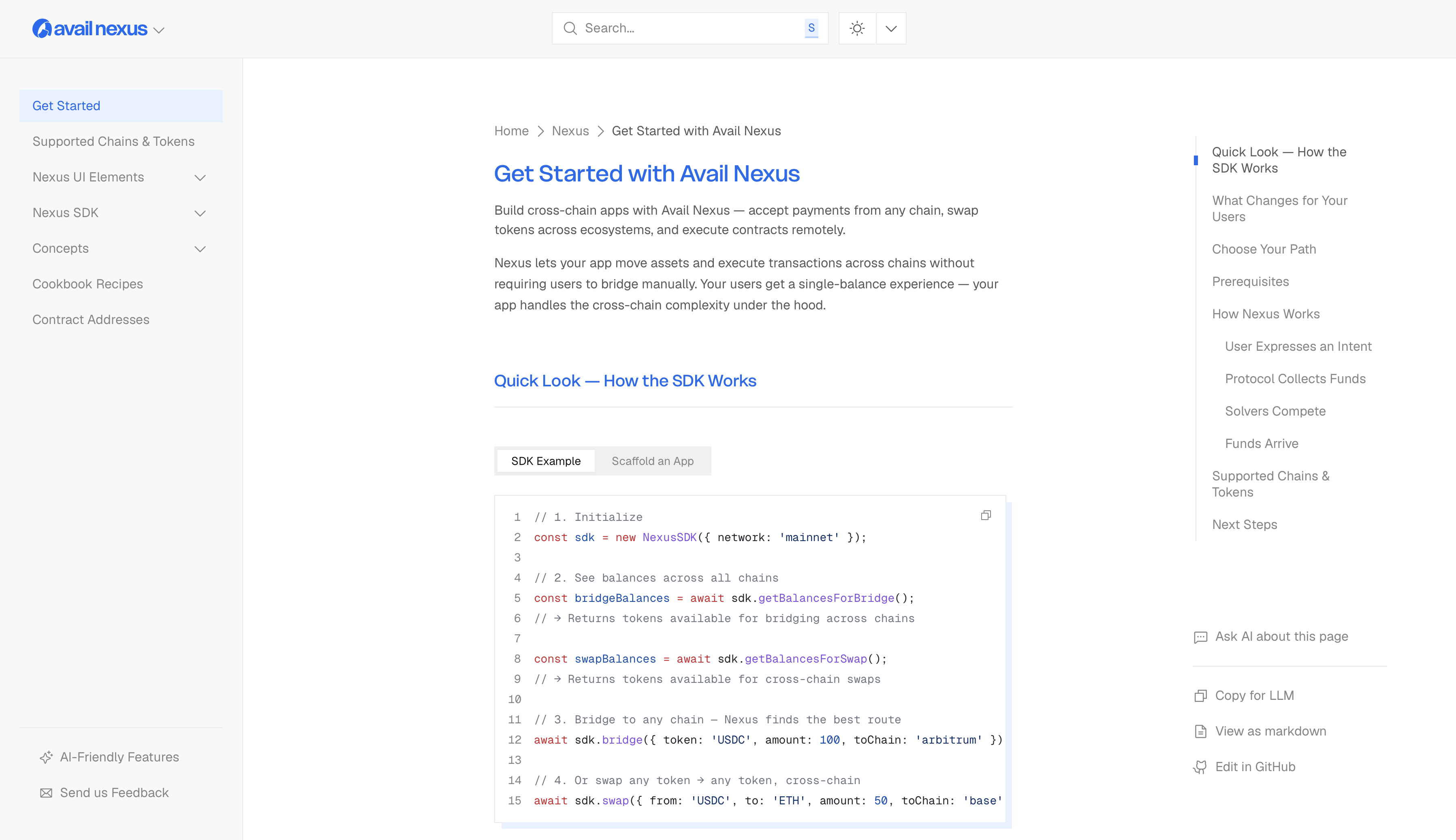Image resolution: width=1456 pixels, height=840 pixels.
Task: Click Quick Look — How the SDK Works heading
Action: click(625, 381)
